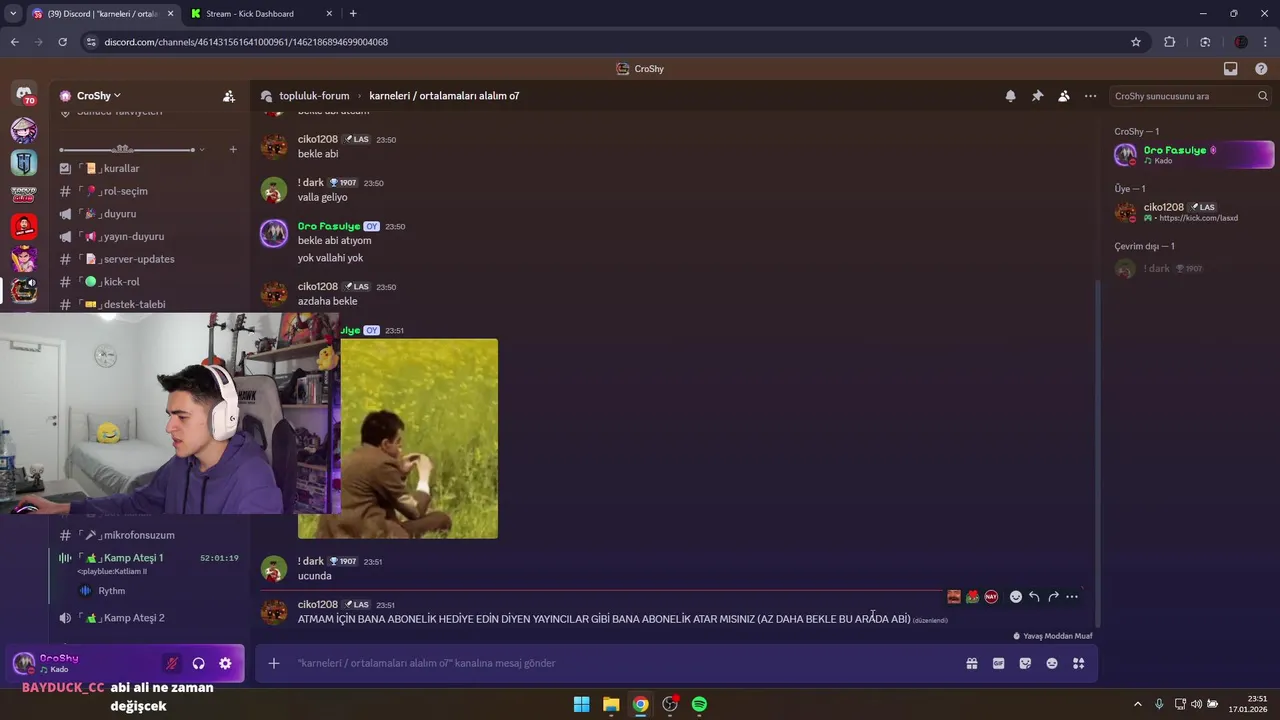
Task: Toggle headphone deafen in user panel
Action: pos(199,663)
